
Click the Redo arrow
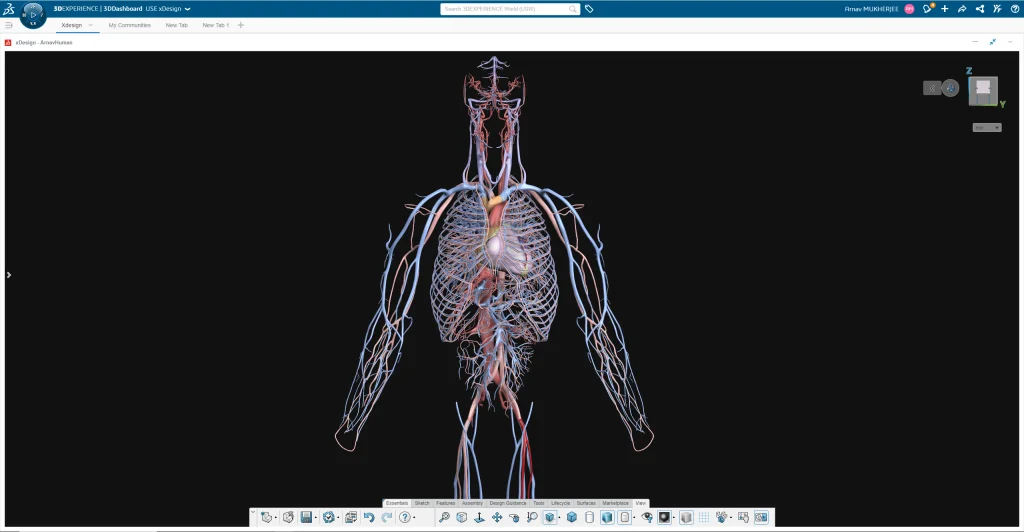pos(386,517)
